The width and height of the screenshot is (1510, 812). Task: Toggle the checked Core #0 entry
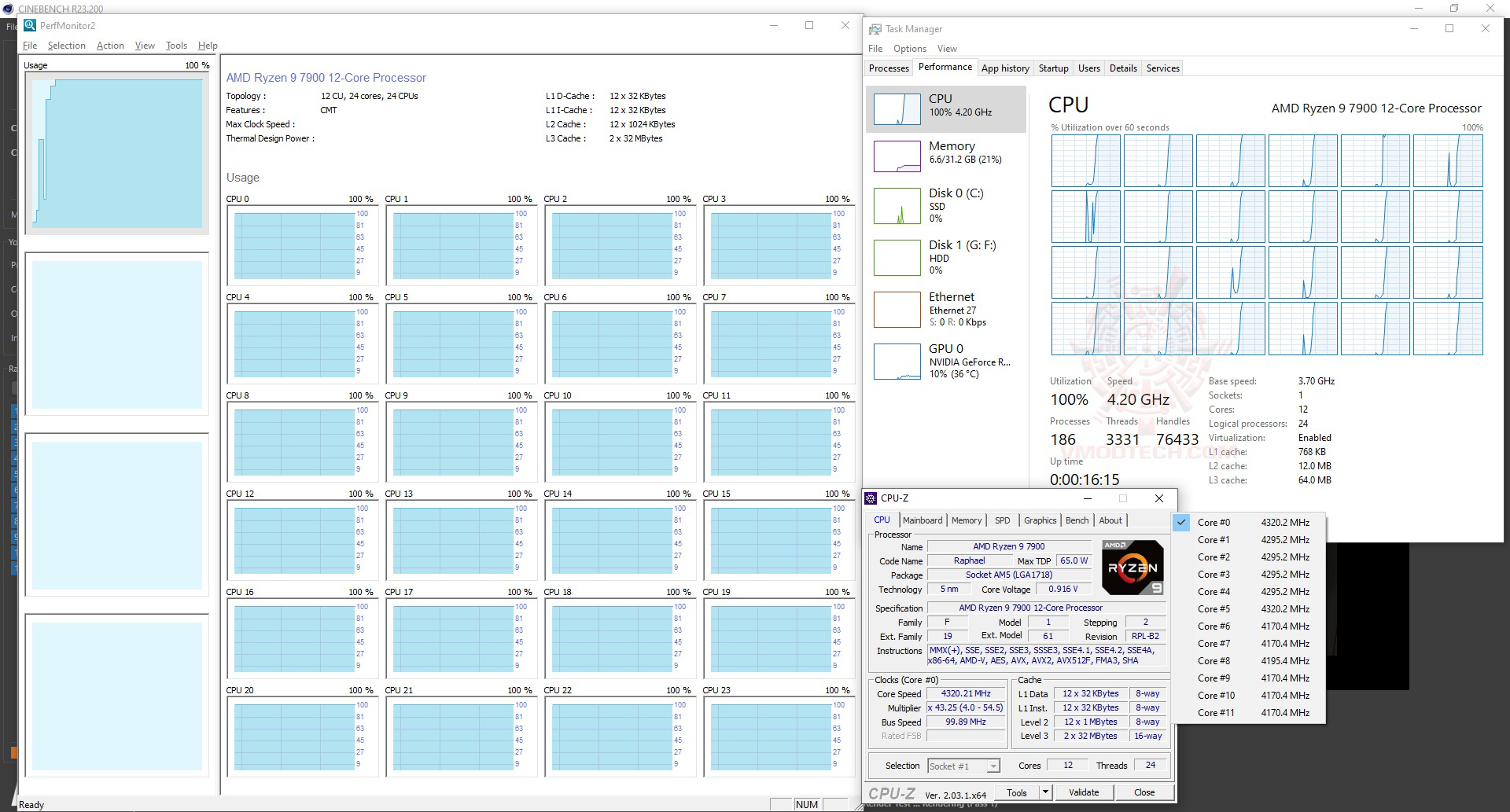[x=1247, y=523]
